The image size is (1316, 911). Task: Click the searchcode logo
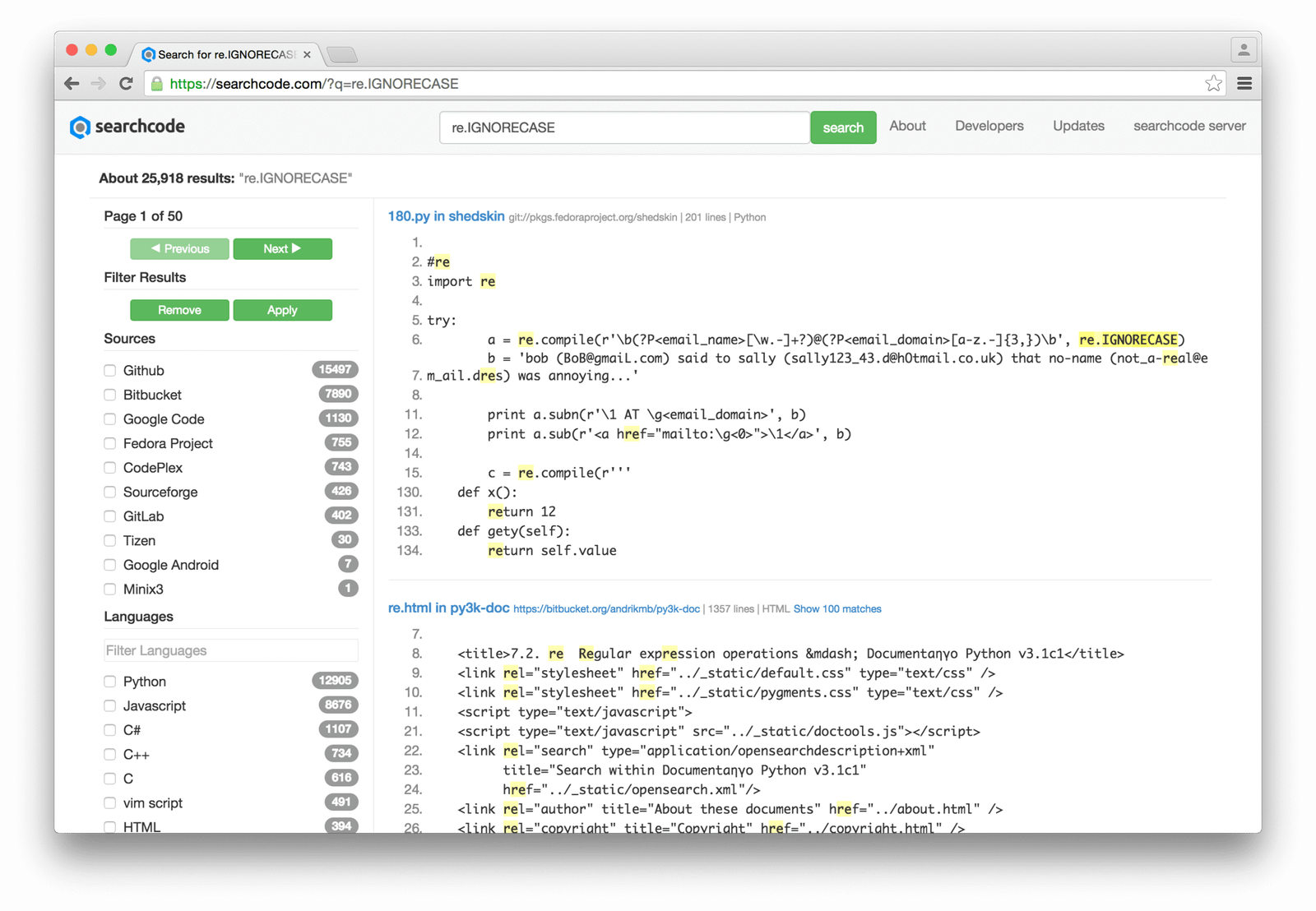click(x=127, y=127)
